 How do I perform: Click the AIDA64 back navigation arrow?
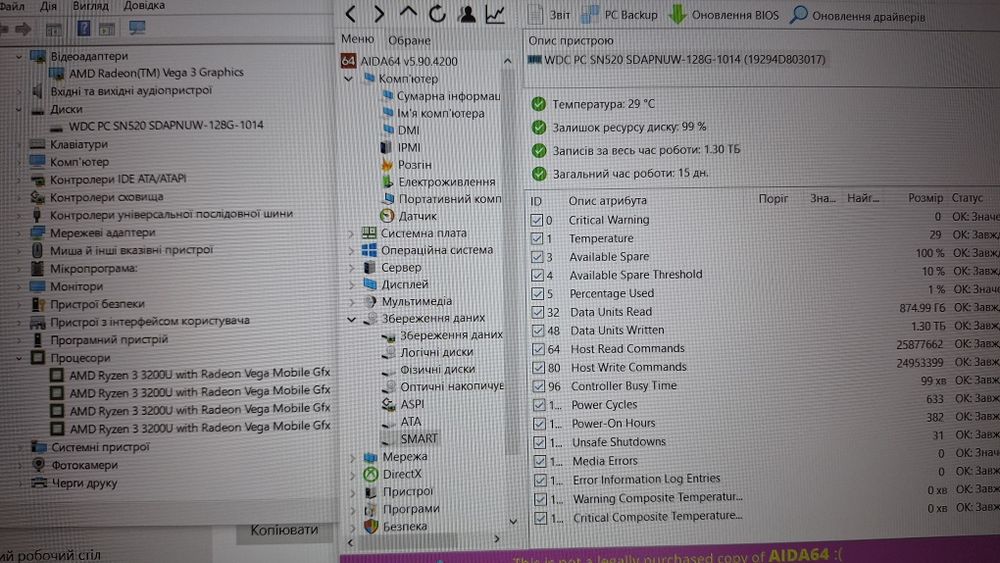coord(350,13)
